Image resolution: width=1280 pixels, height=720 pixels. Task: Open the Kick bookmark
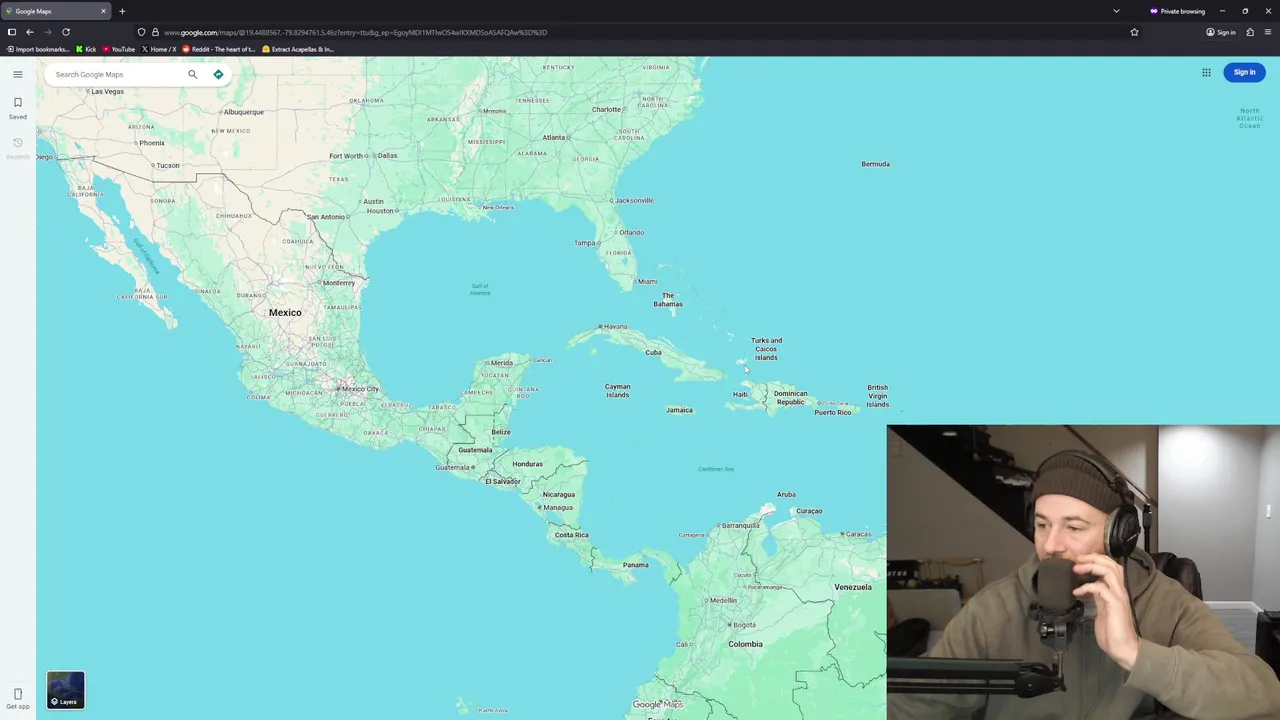click(86, 49)
